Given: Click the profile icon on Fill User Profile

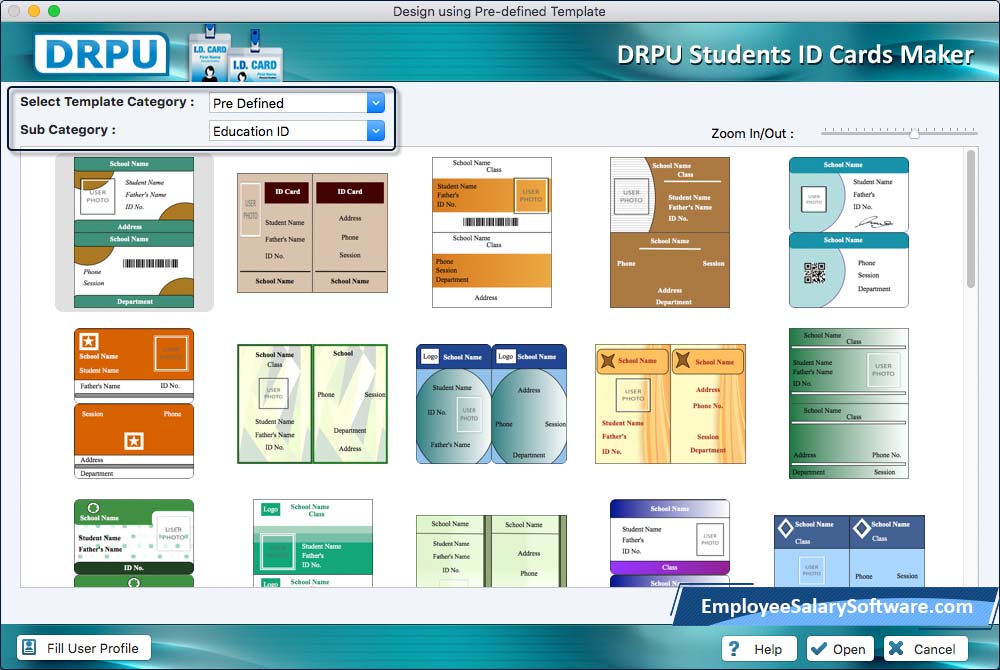Looking at the screenshot, I should [29, 648].
